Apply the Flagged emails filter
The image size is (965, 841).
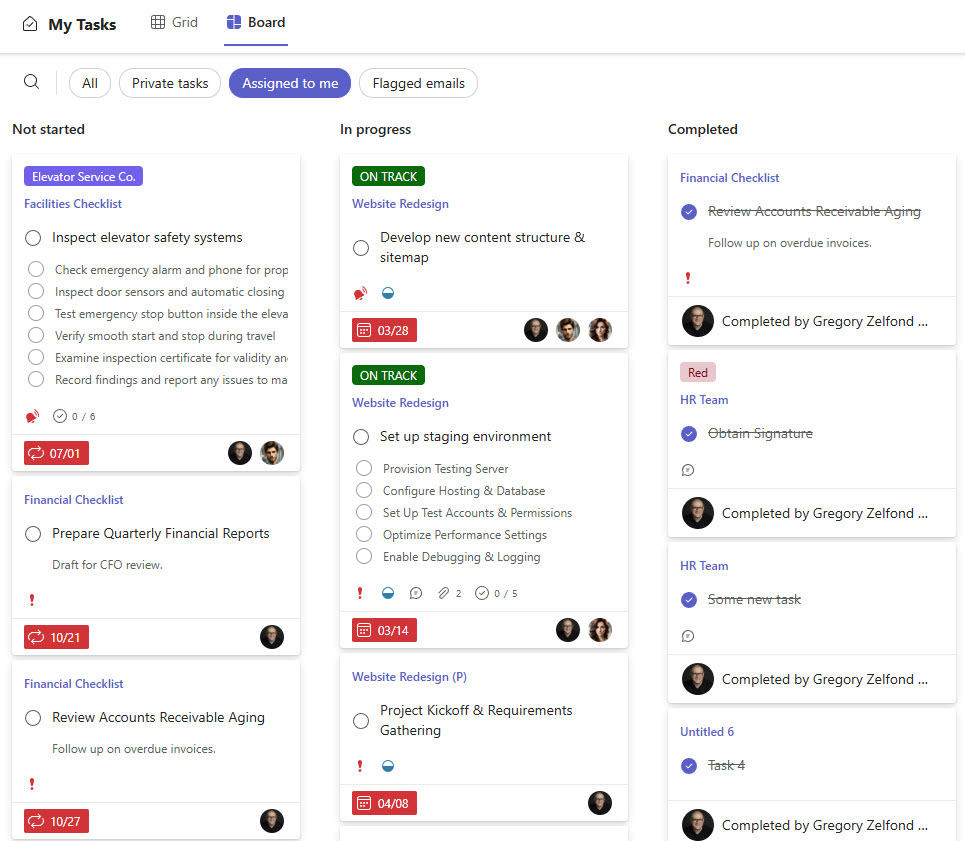coord(418,83)
